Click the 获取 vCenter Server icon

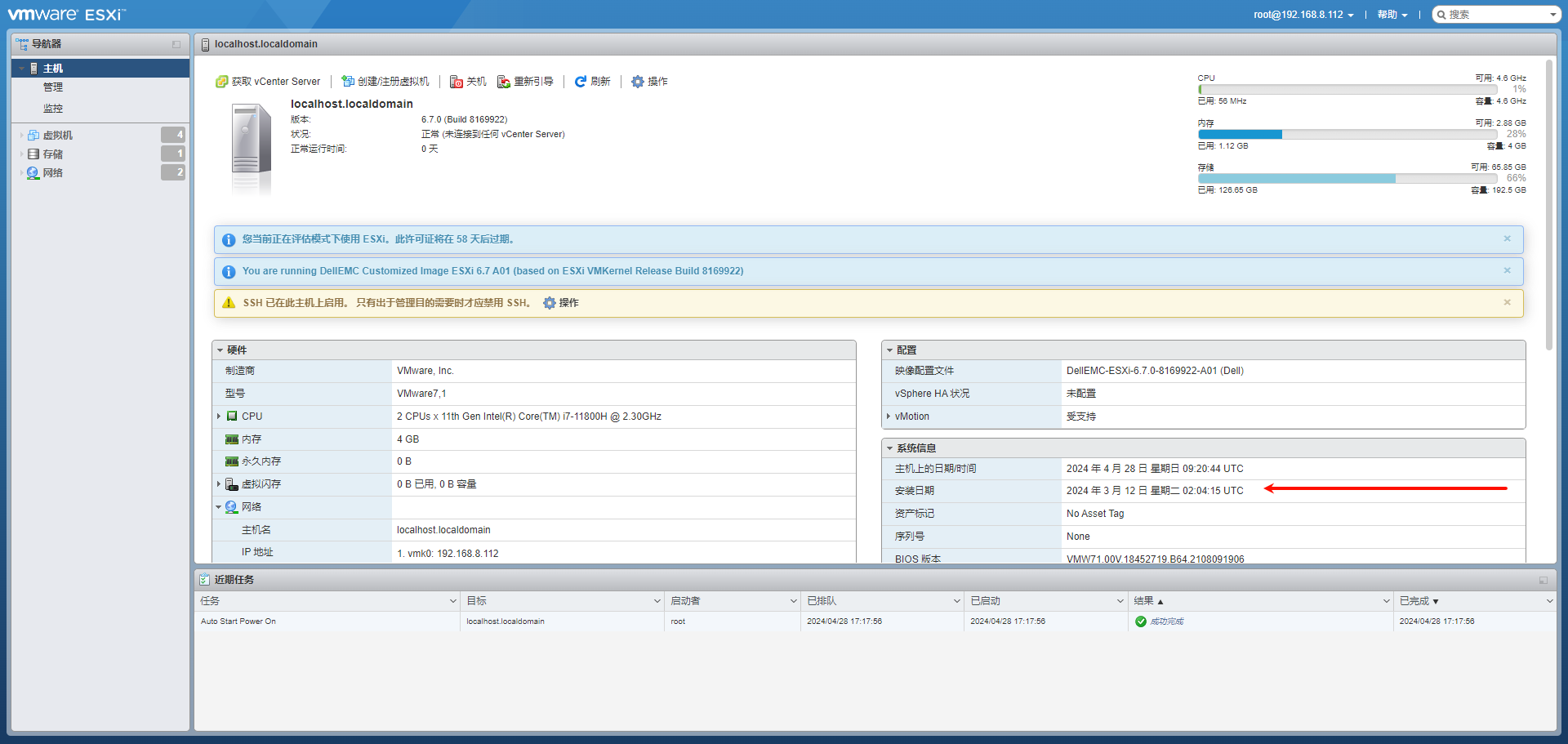coord(221,82)
